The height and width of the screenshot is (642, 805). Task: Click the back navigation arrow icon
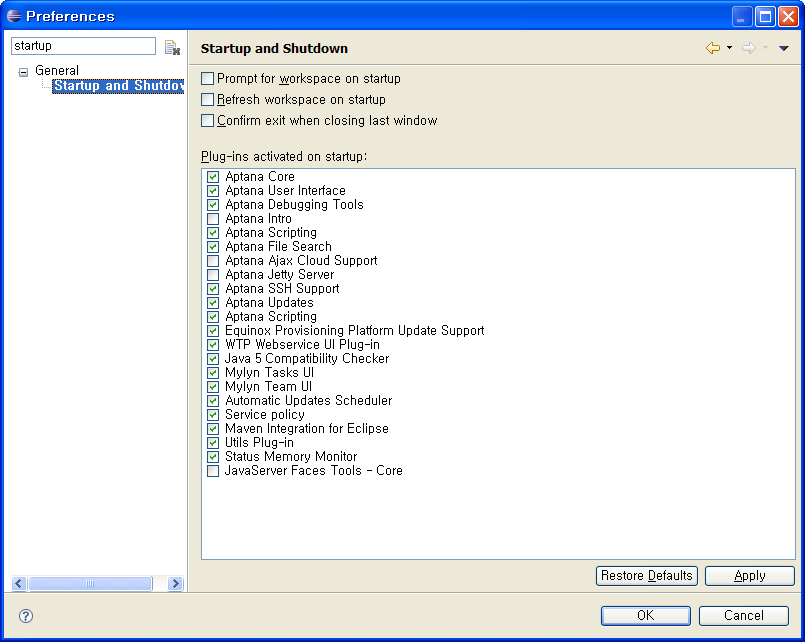(x=713, y=48)
